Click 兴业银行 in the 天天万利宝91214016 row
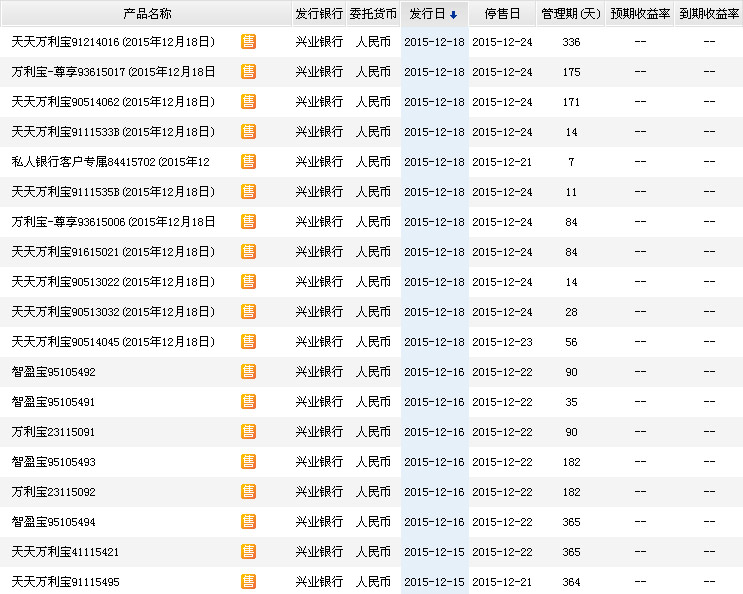The width and height of the screenshot is (743, 594). pos(319,42)
